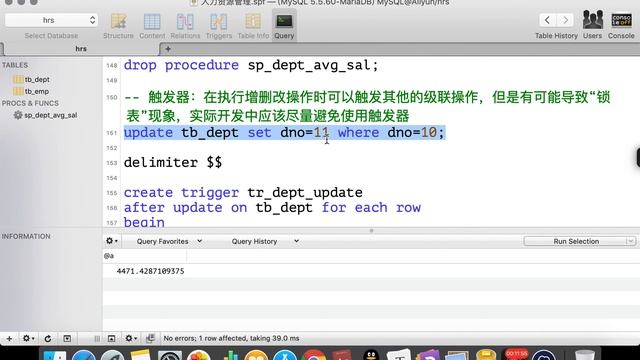Toggle the table information pane
This screenshot has height=360, width=640.
click(67, 338)
